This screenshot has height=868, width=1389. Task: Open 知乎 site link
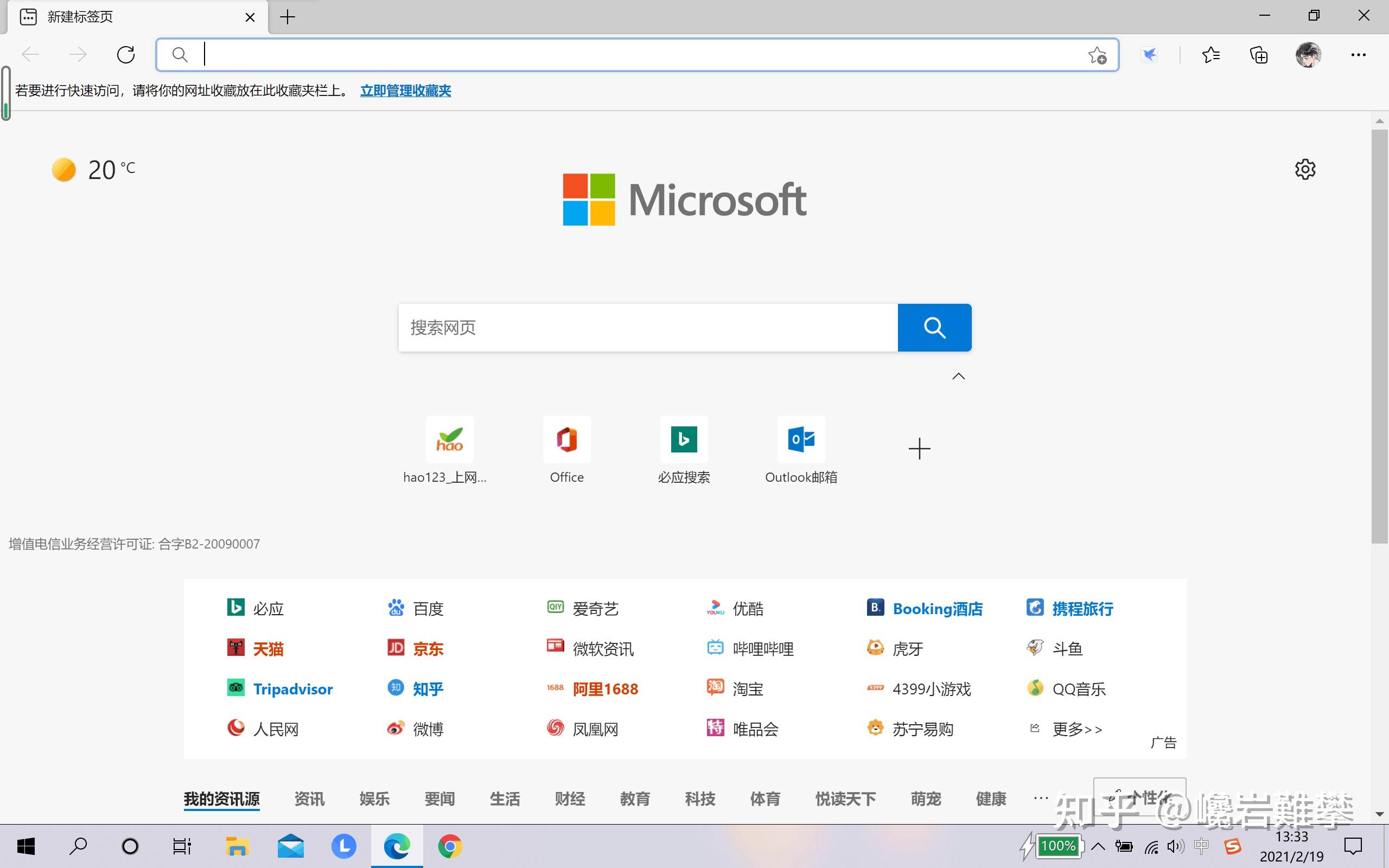point(416,689)
